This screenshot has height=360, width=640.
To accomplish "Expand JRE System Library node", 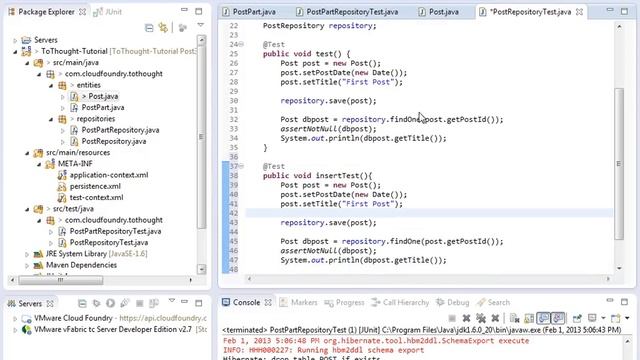I will point(27,254).
